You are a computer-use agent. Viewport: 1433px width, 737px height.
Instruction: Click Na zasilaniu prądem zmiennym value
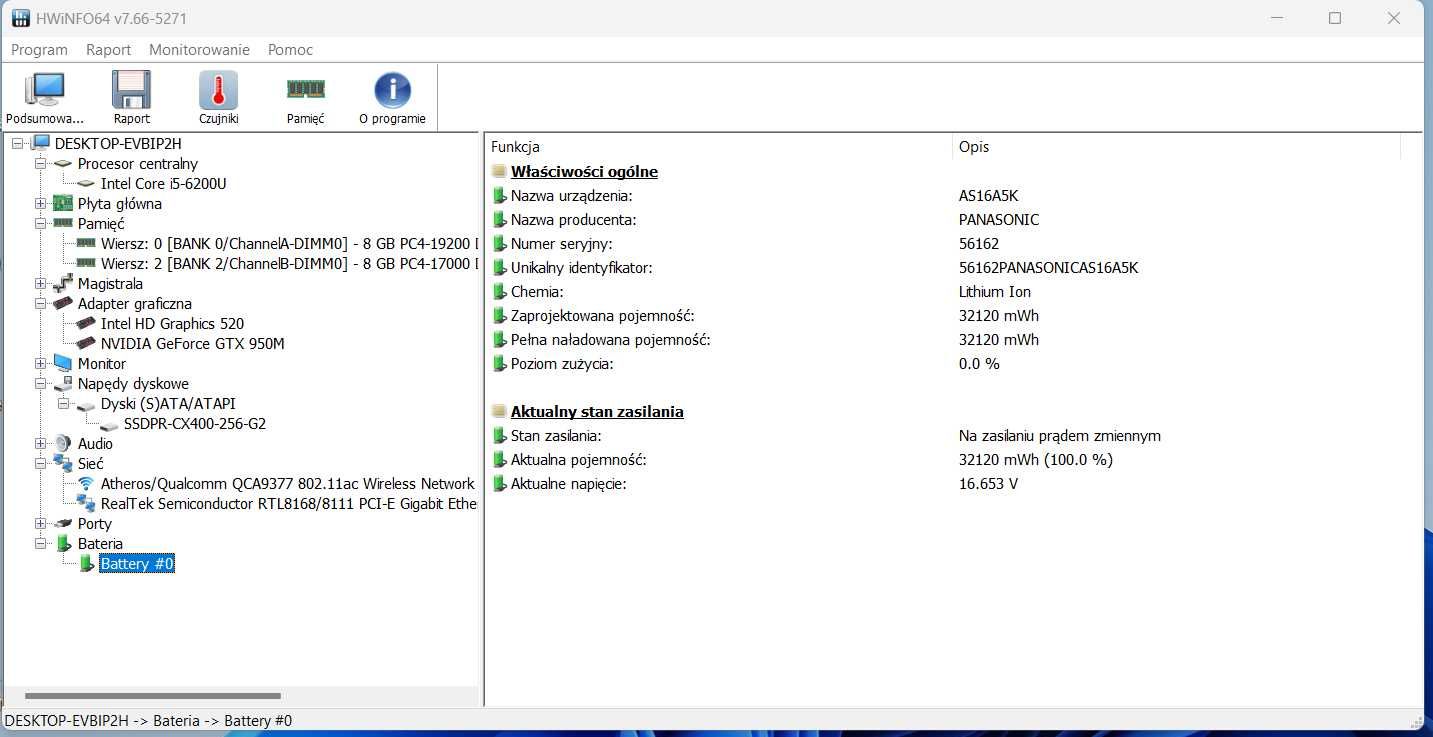pyautogui.click(x=1060, y=436)
